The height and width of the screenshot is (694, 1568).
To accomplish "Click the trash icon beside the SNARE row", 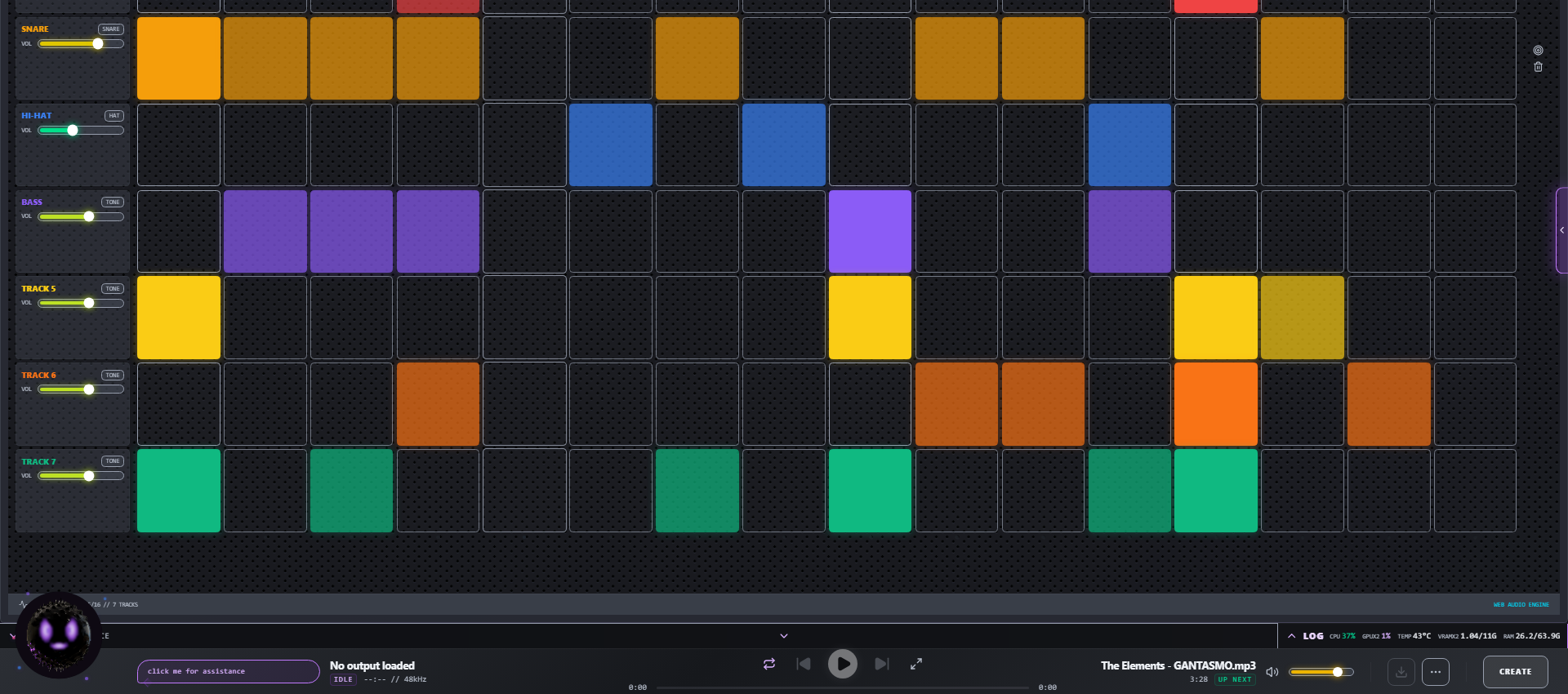I will click(x=1538, y=67).
